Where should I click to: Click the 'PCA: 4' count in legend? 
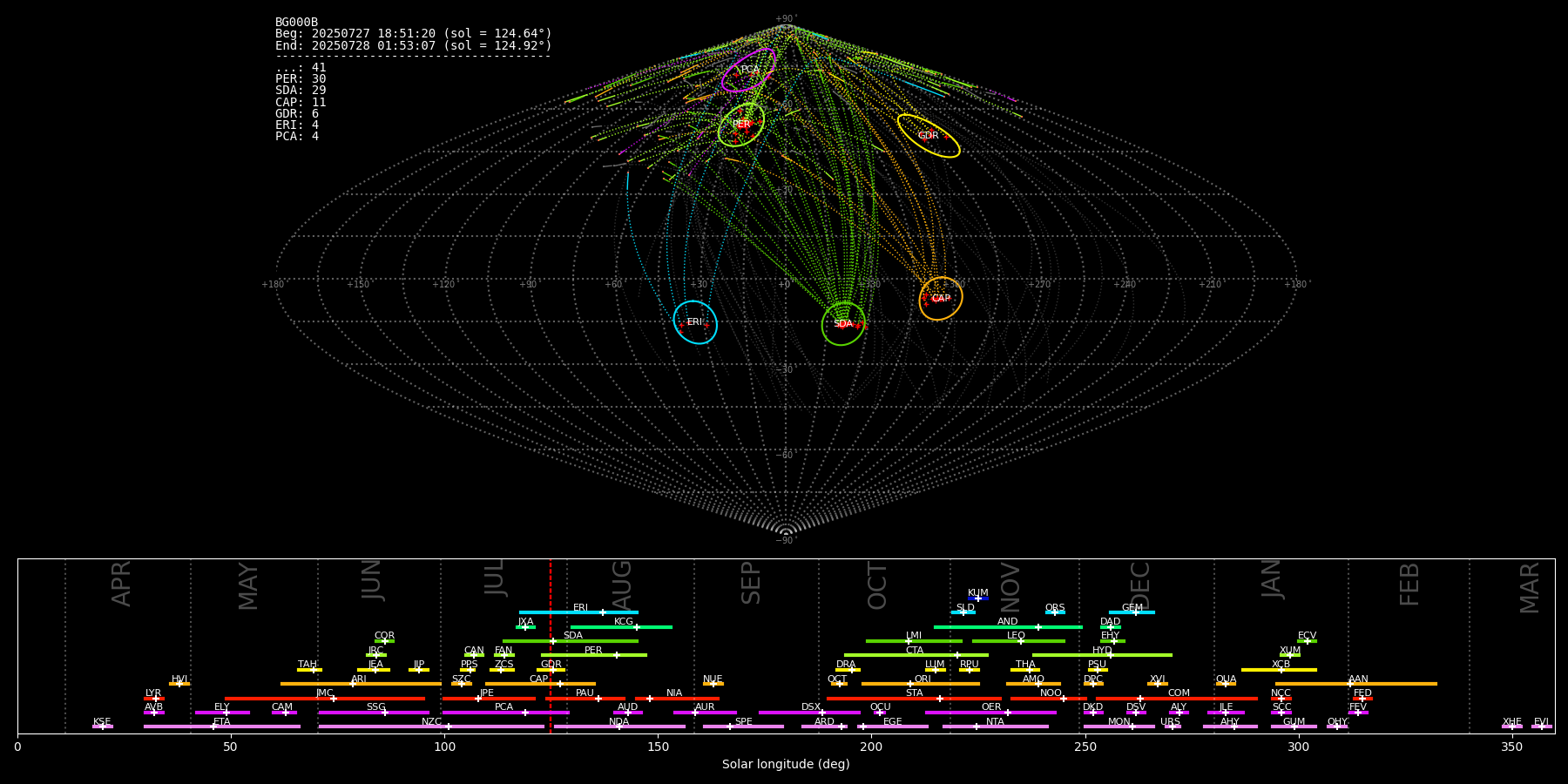click(297, 136)
